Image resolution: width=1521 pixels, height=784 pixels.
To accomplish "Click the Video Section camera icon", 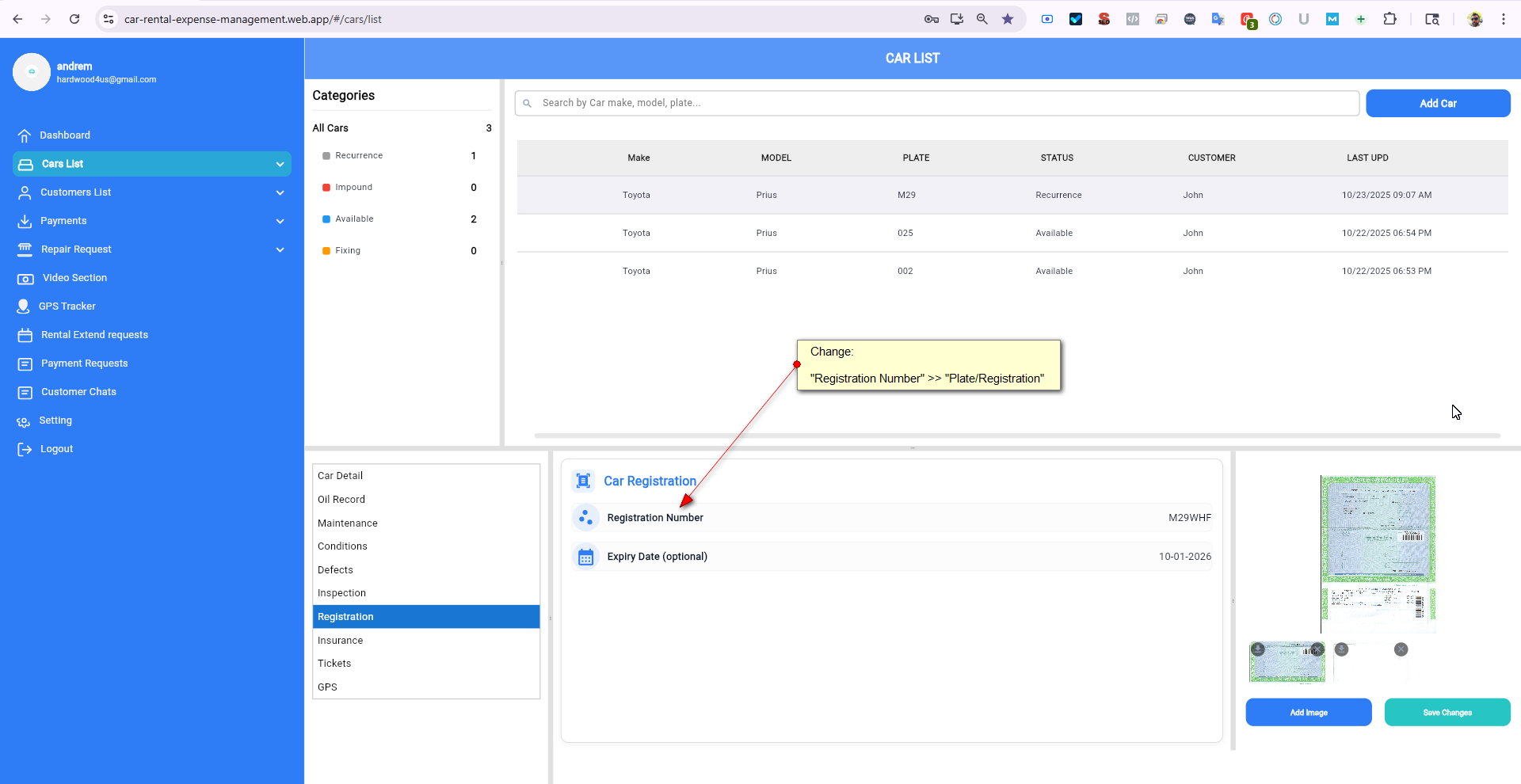I will pyautogui.click(x=25, y=278).
